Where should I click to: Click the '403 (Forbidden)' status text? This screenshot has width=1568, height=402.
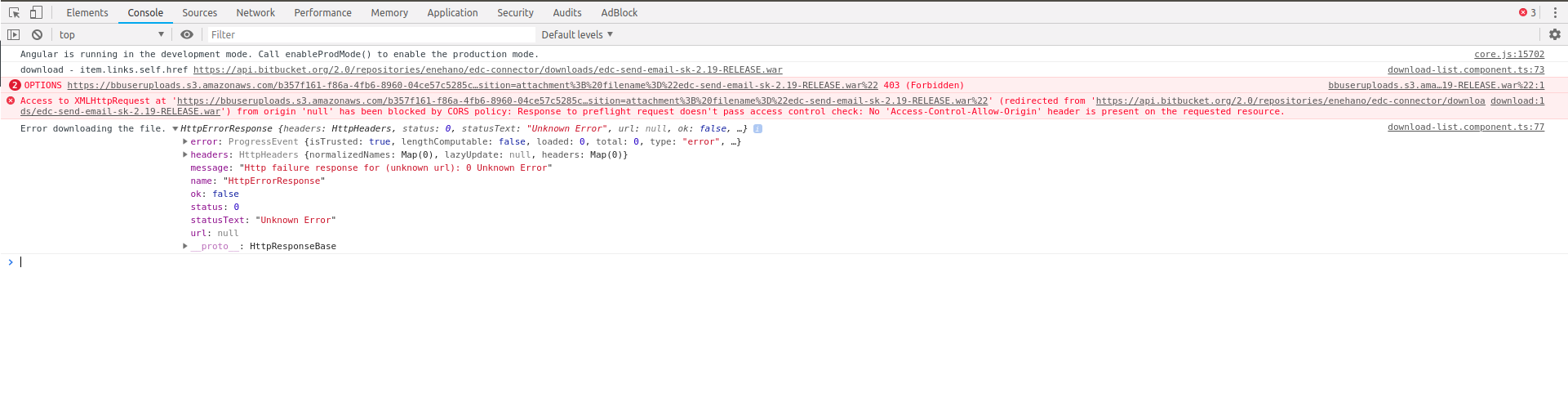[x=923, y=85]
